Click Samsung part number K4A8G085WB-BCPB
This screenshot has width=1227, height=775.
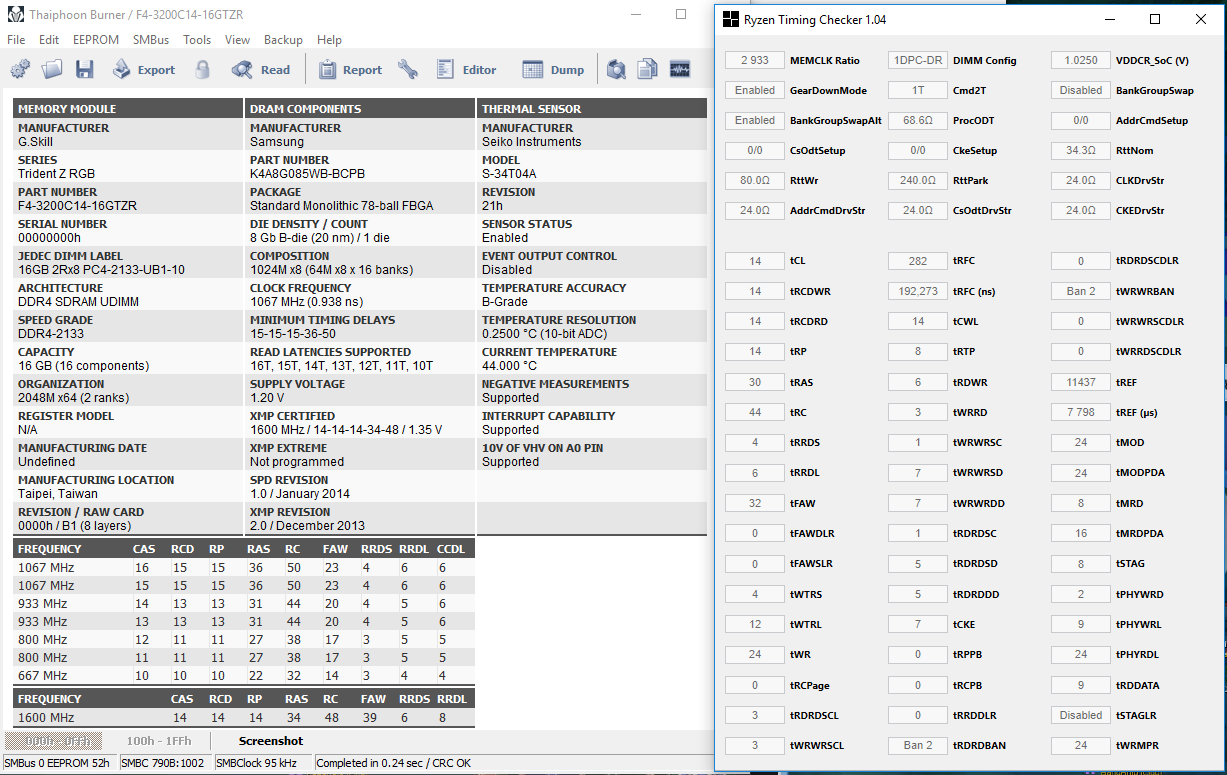[x=307, y=174]
